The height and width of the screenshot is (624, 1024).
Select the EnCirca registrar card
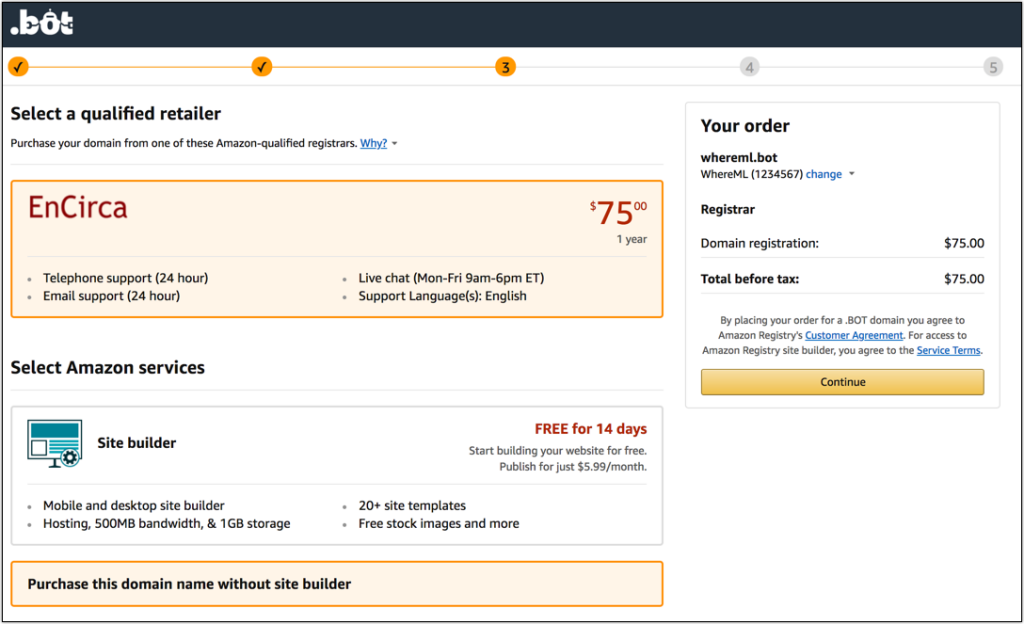click(337, 249)
